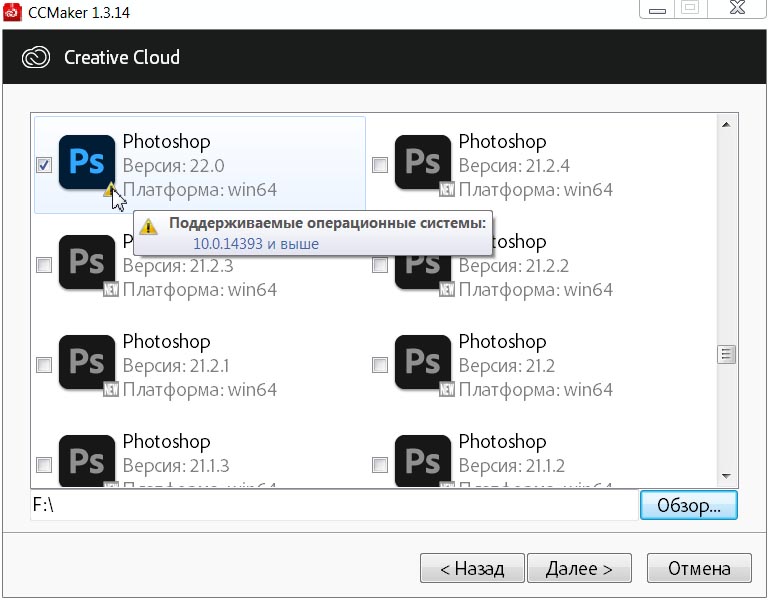Click the Photoshop 22.0 blue Ps icon
The image size is (769, 600).
click(87, 162)
